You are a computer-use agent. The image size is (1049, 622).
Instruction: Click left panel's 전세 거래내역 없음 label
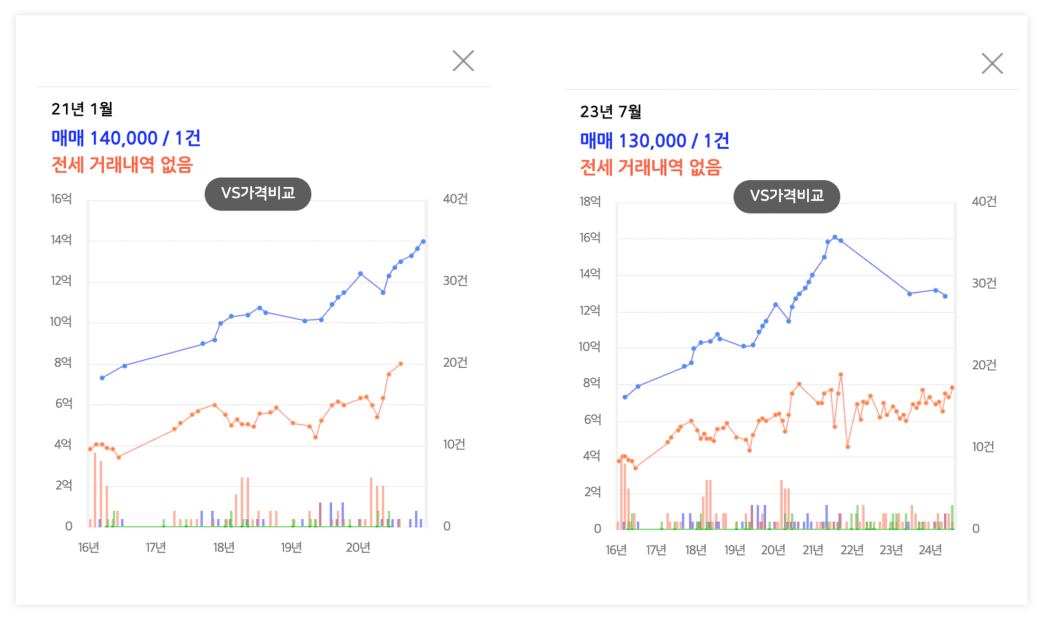tap(122, 165)
